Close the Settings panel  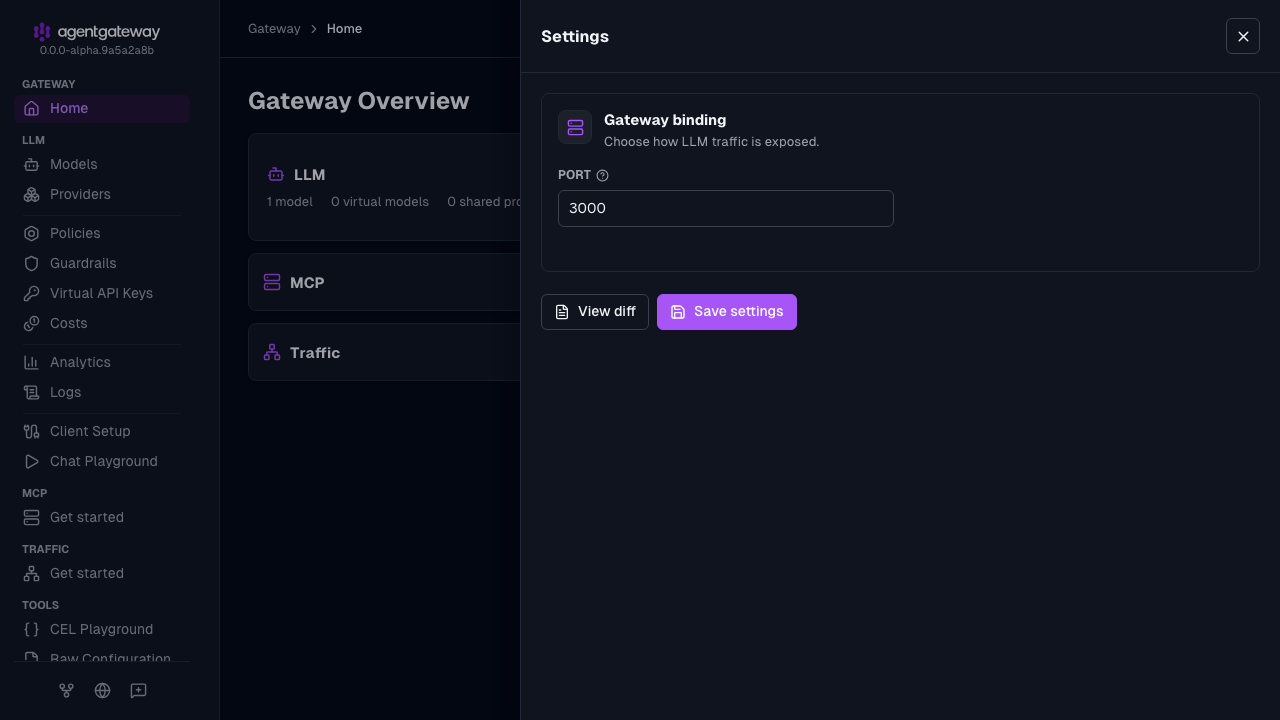point(1243,36)
